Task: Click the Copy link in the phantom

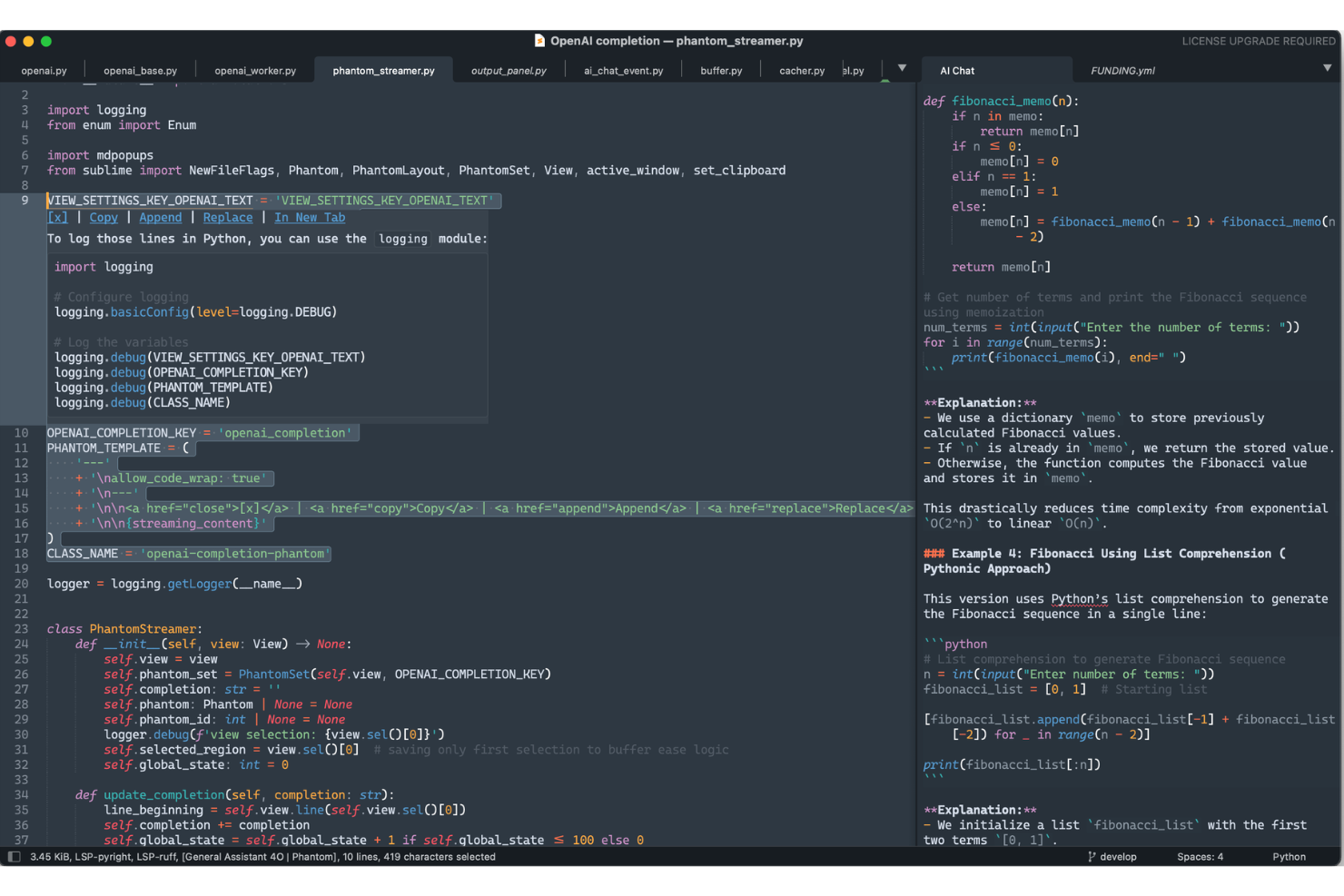Action: pos(104,217)
